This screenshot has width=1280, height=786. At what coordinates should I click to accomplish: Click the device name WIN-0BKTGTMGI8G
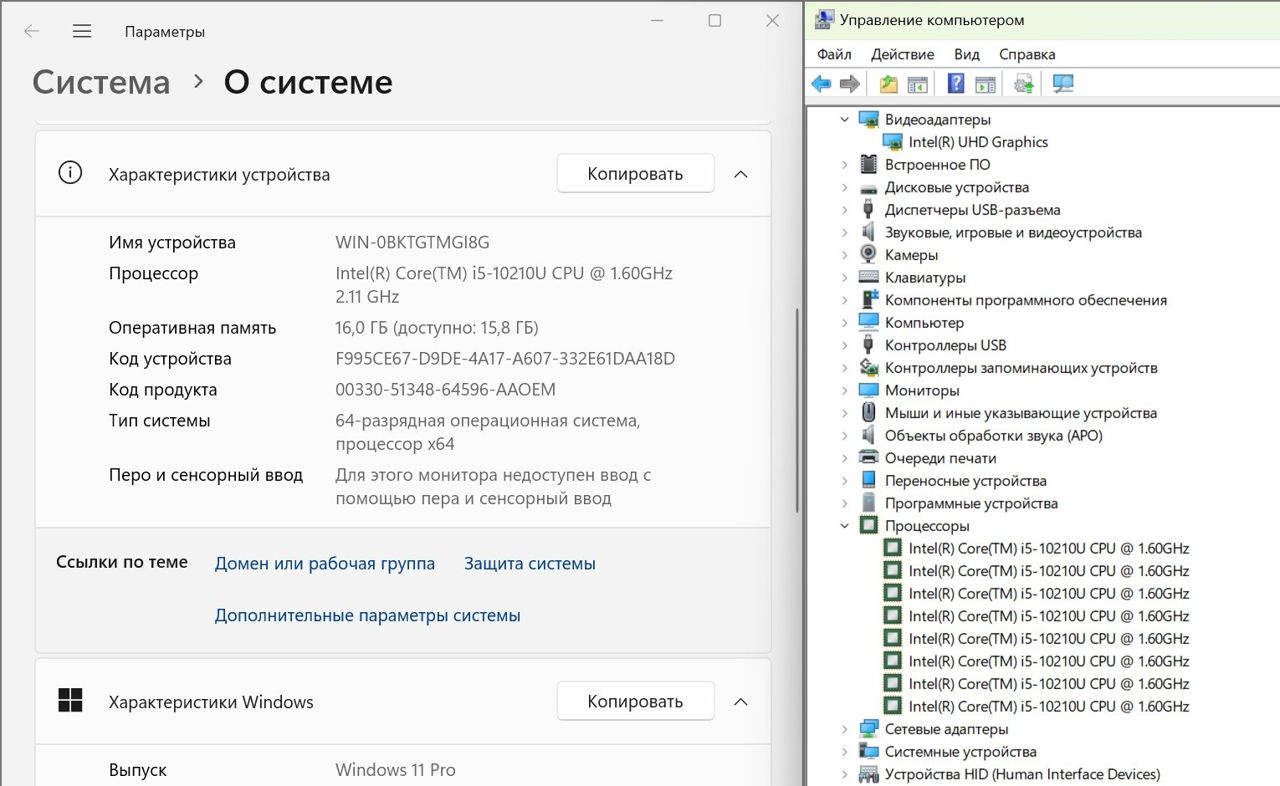pyautogui.click(x=413, y=243)
